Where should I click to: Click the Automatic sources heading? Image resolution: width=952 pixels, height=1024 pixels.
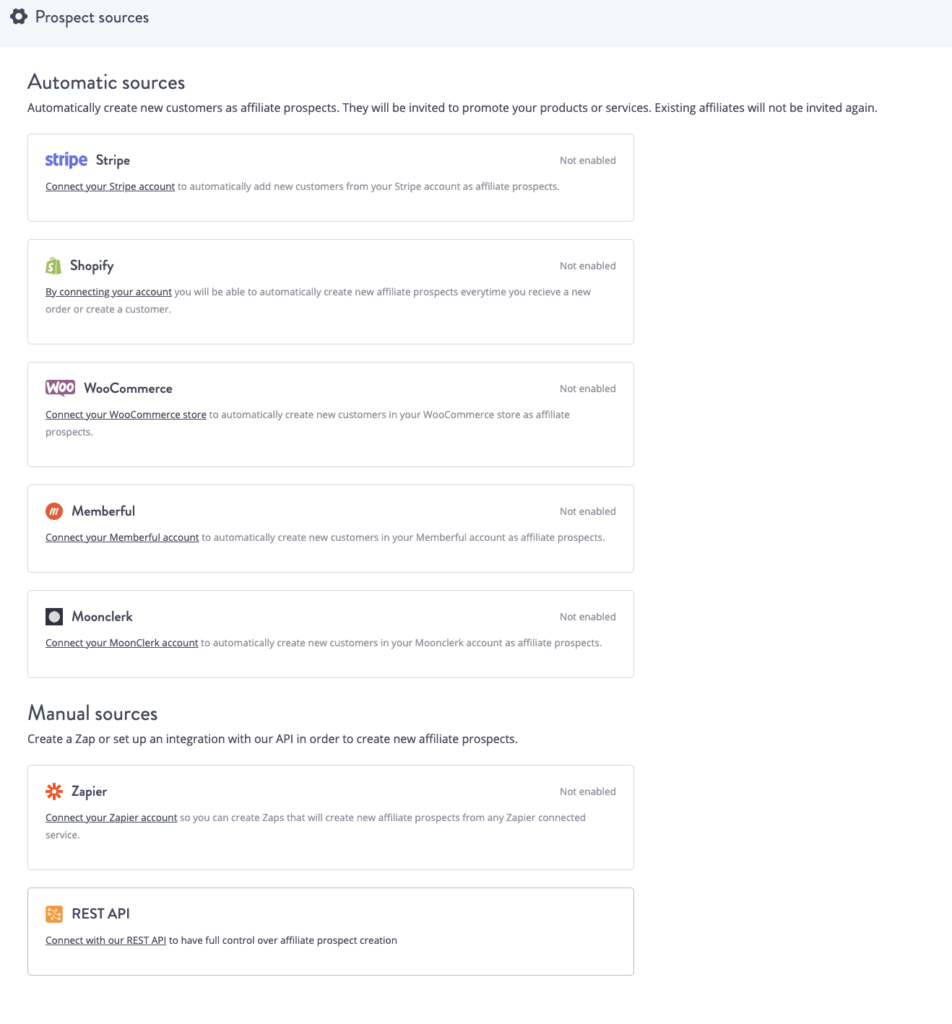click(106, 82)
